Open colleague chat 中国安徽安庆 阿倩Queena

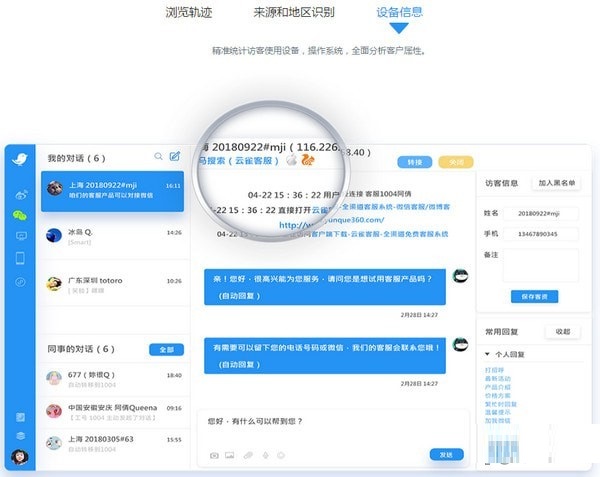point(114,412)
